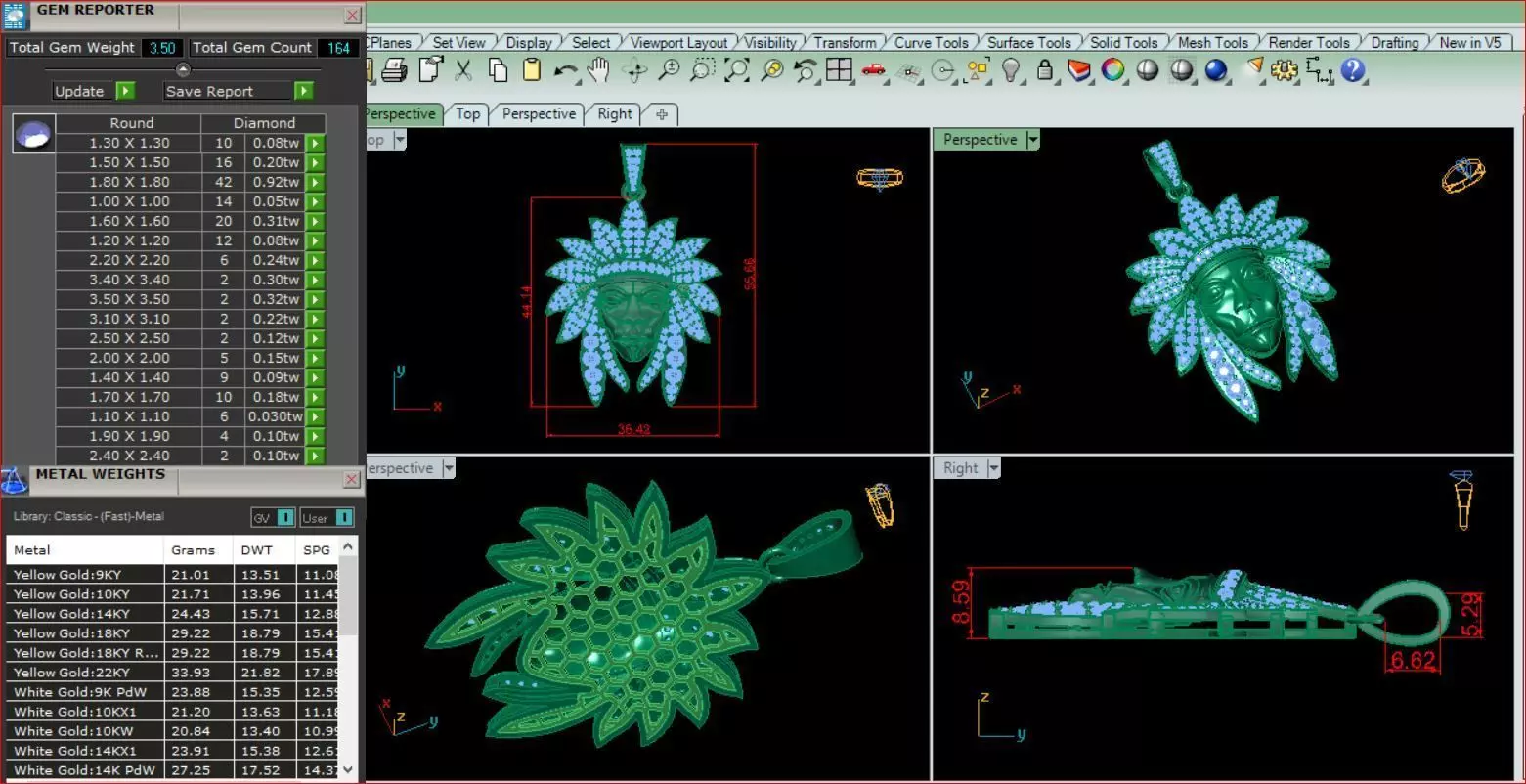Open dropdown arrow of bottom-left viewport title

449,468
